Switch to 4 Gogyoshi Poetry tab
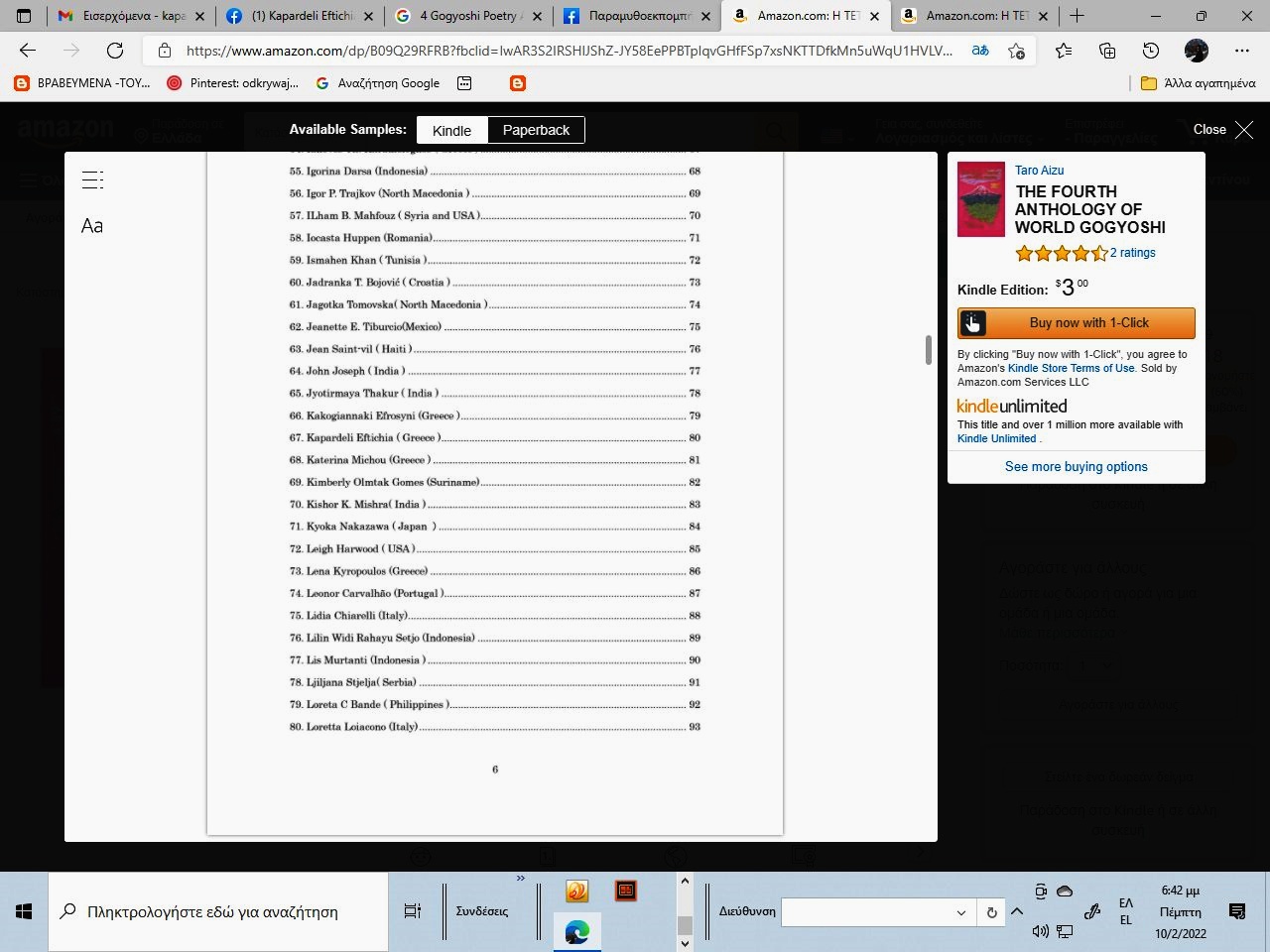 (468, 16)
